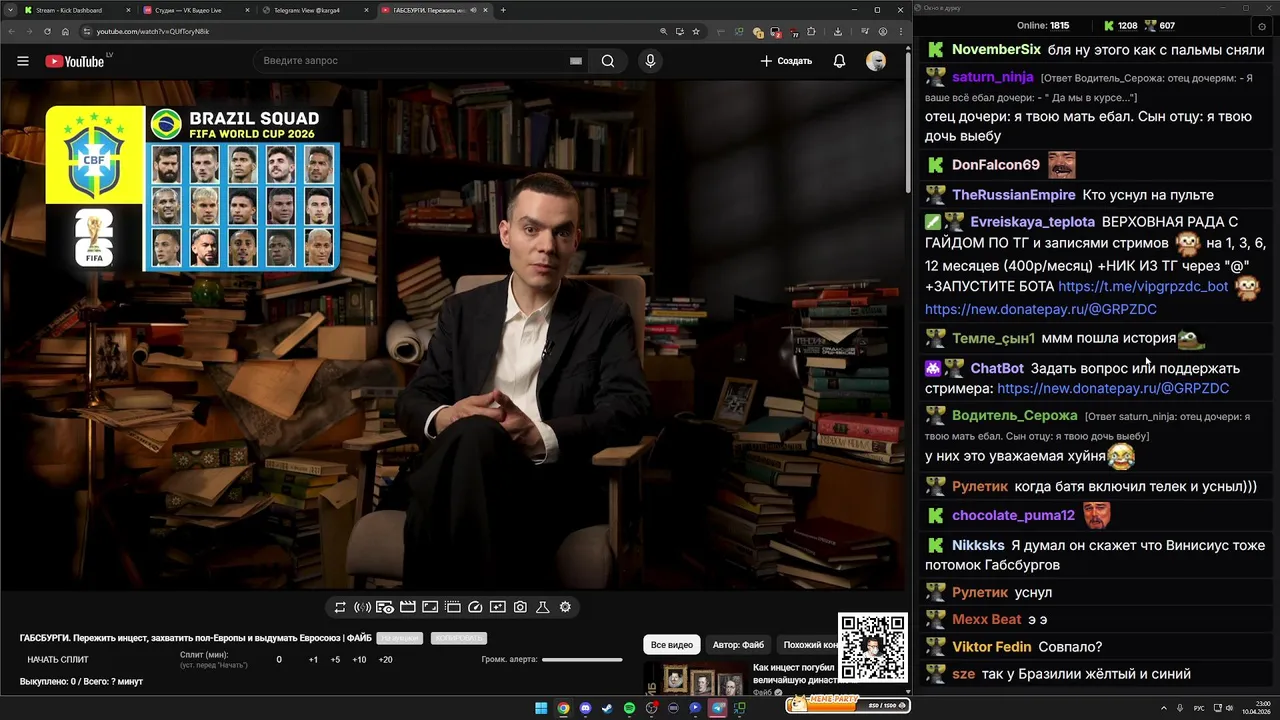
Task: Open Steam from the taskbar
Action: click(x=607, y=708)
